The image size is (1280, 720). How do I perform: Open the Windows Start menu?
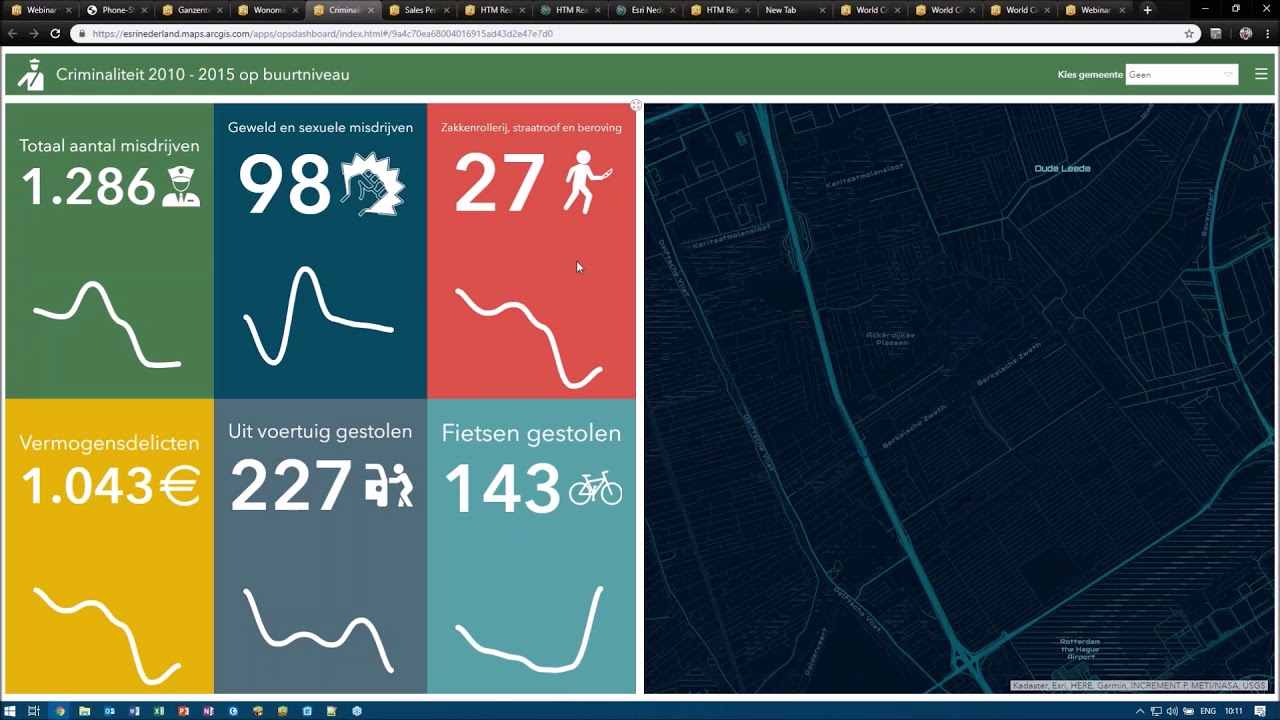click(10, 711)
